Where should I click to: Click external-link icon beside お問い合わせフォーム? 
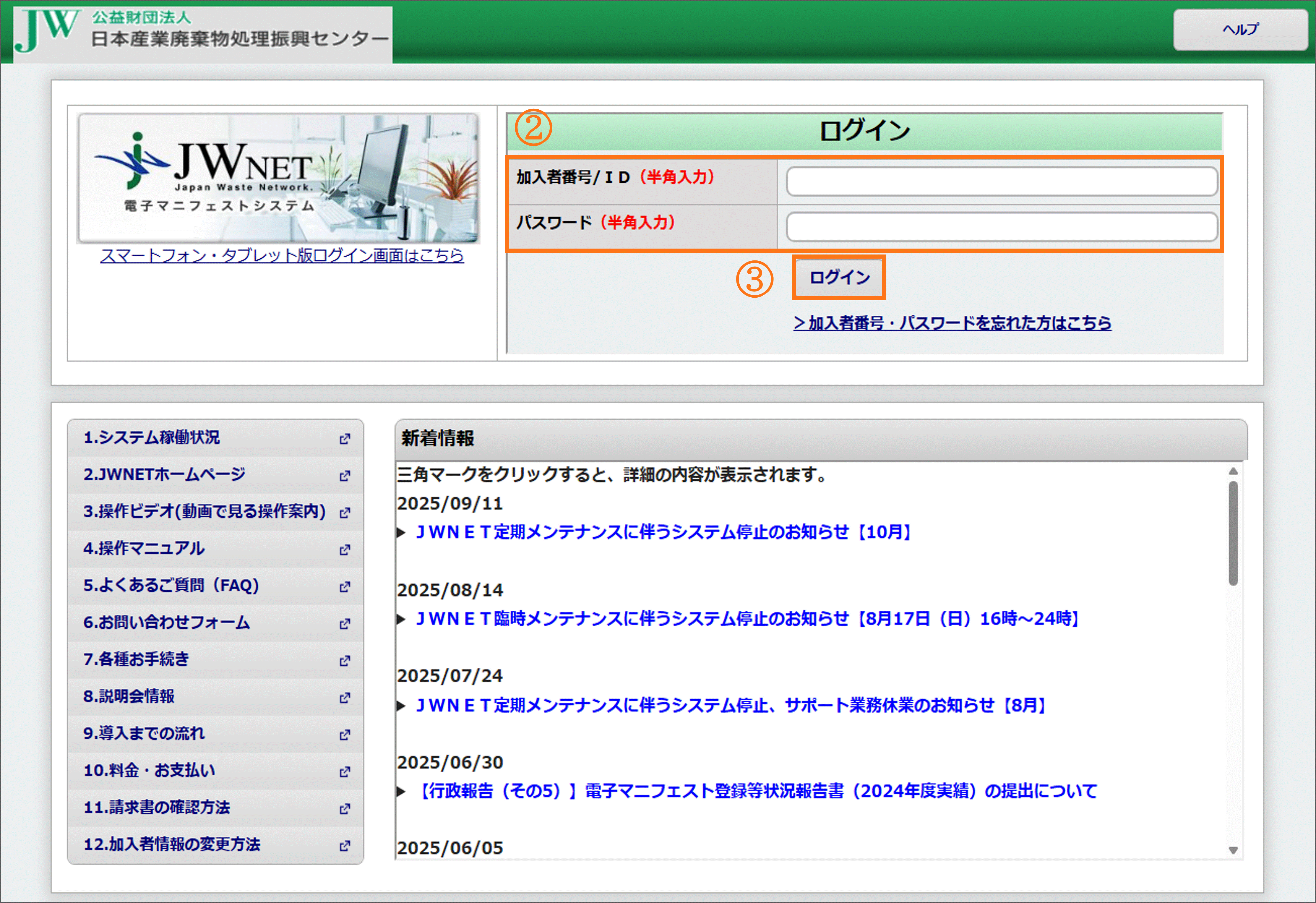pos(344,623)
